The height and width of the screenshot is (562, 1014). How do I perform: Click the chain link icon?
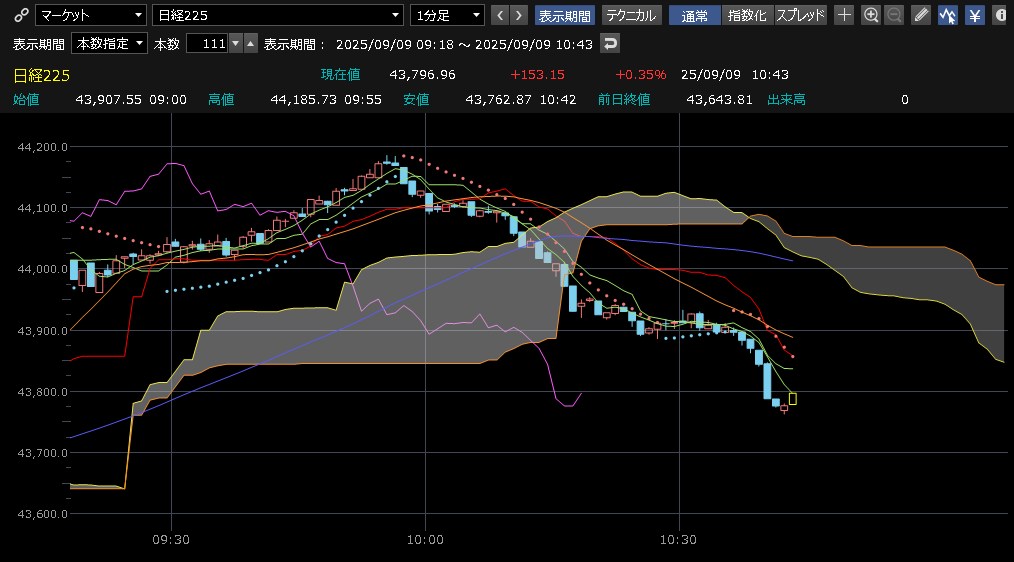coord(21,15)
